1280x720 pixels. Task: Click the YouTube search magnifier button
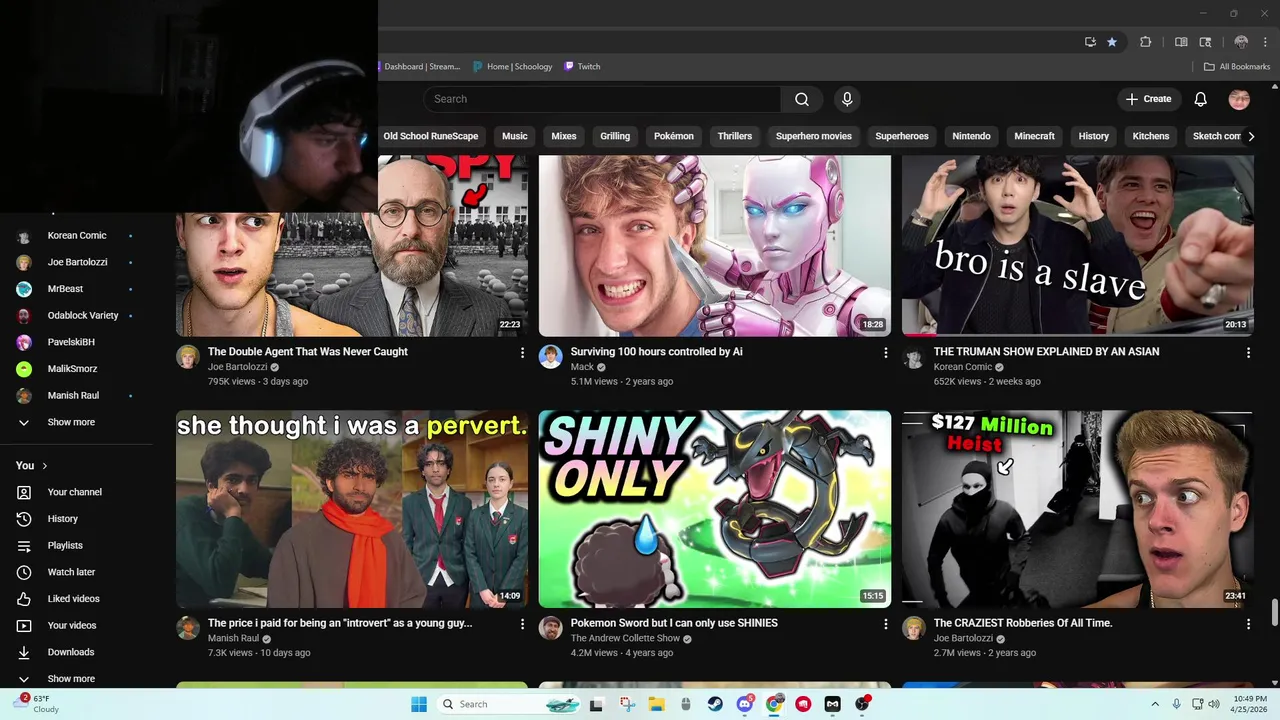click(x=802, y=99)
